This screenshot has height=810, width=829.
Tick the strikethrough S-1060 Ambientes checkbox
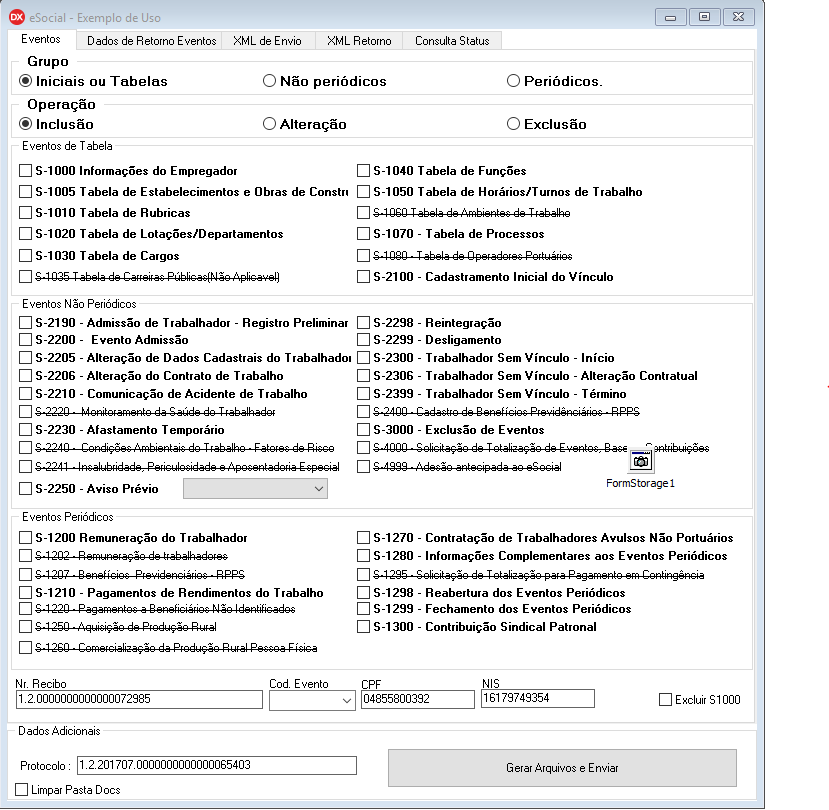(363, 213)
